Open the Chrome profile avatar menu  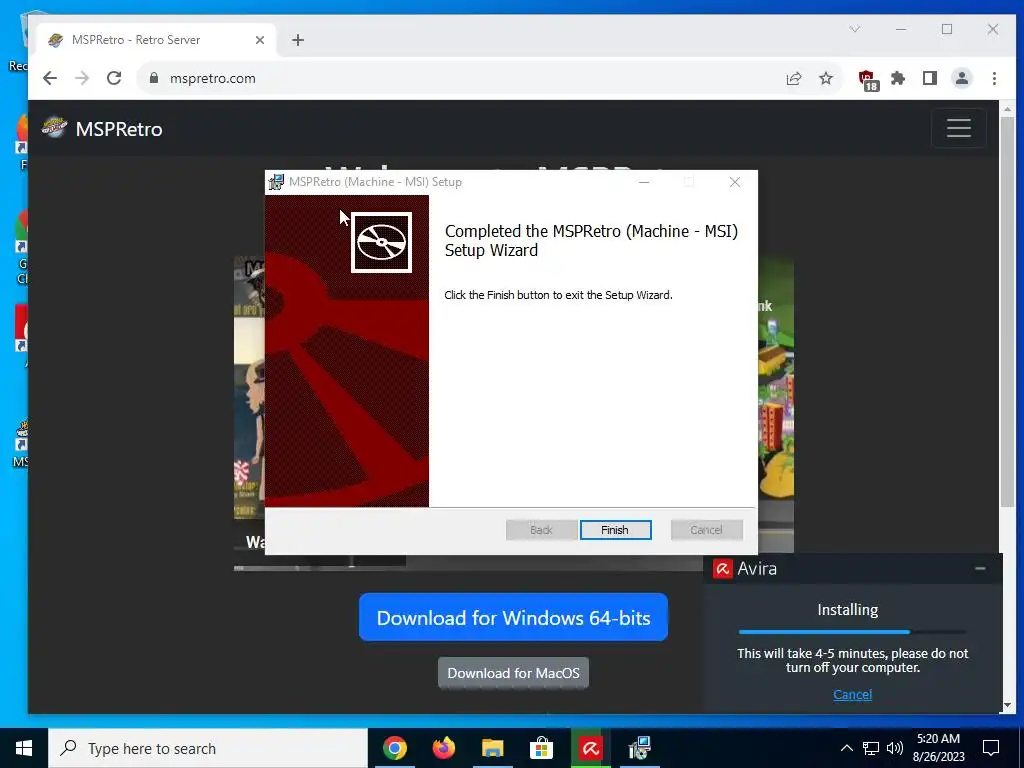point(962,78)
